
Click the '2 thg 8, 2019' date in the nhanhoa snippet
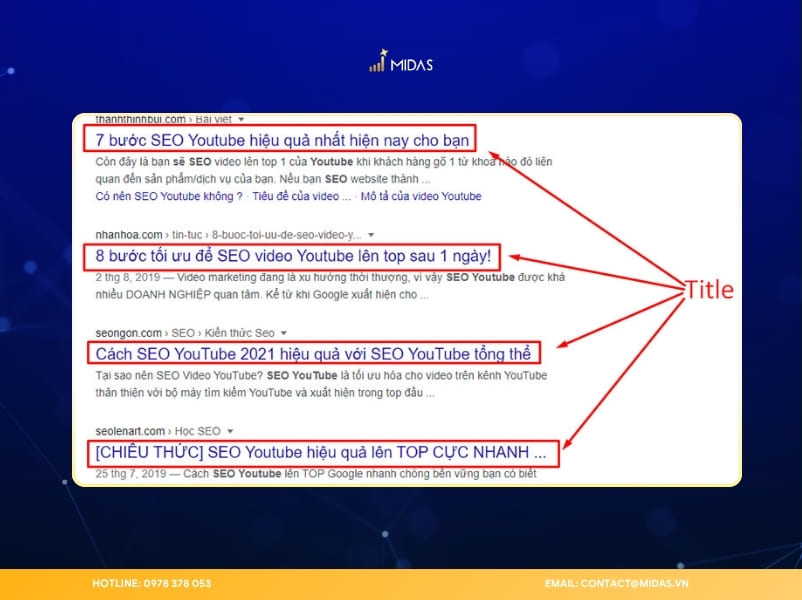(128, 277)
